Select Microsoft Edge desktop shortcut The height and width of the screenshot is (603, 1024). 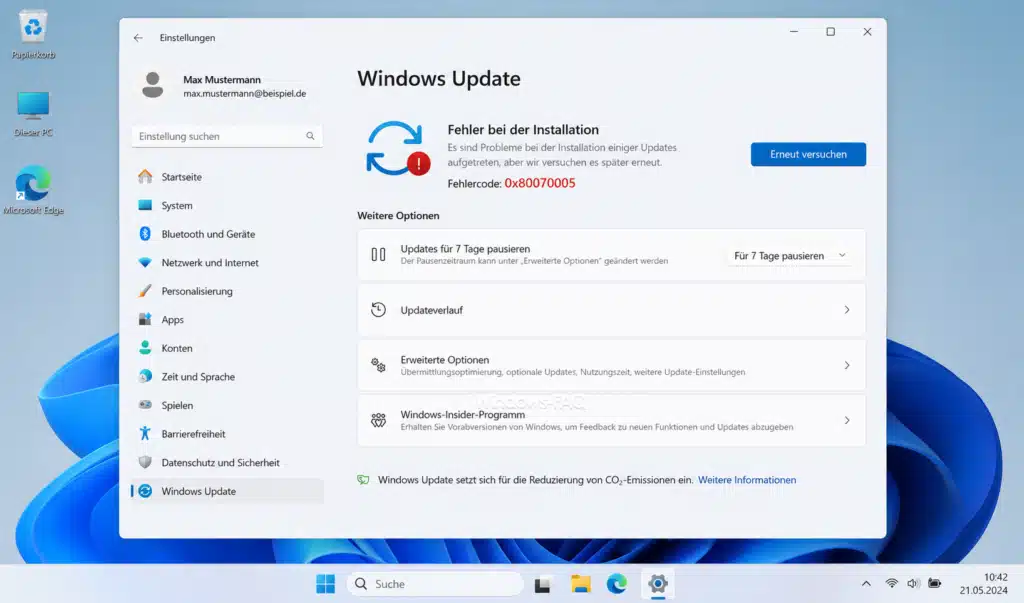[33, 190]
